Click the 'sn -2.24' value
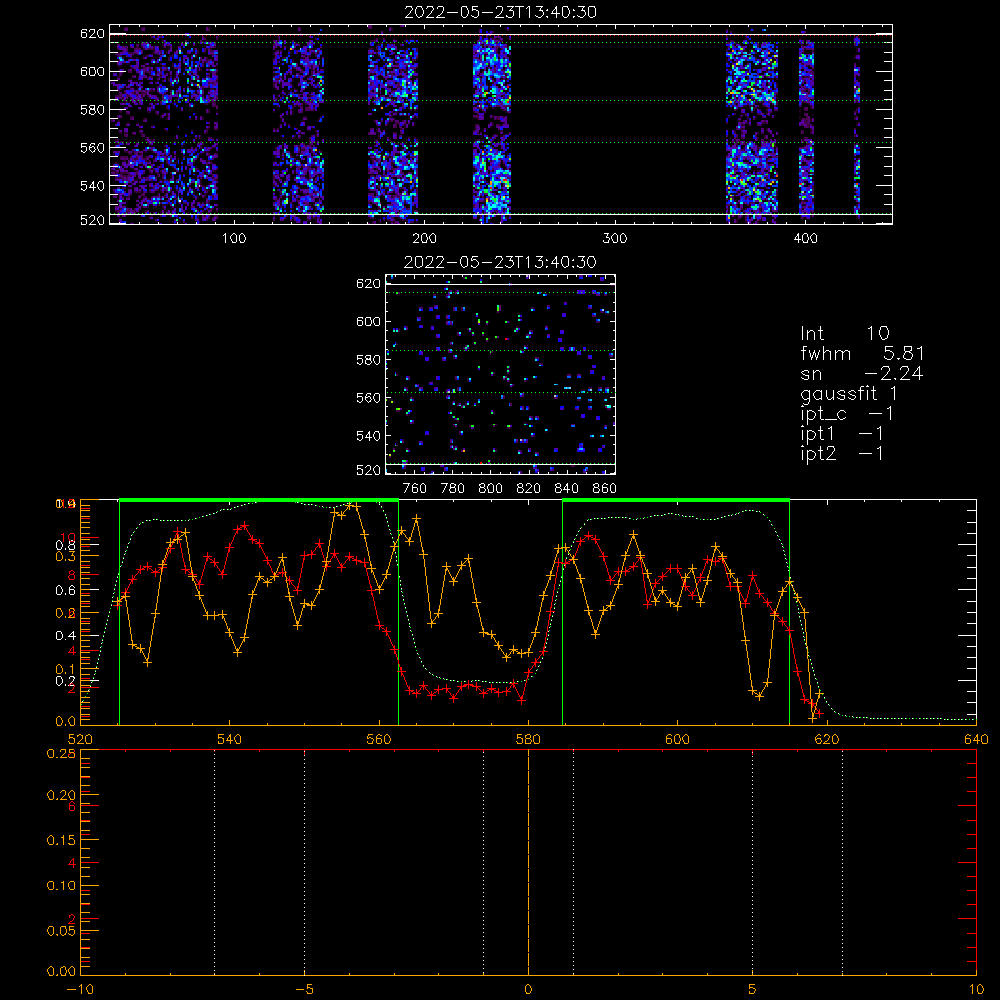 (862, 373)
